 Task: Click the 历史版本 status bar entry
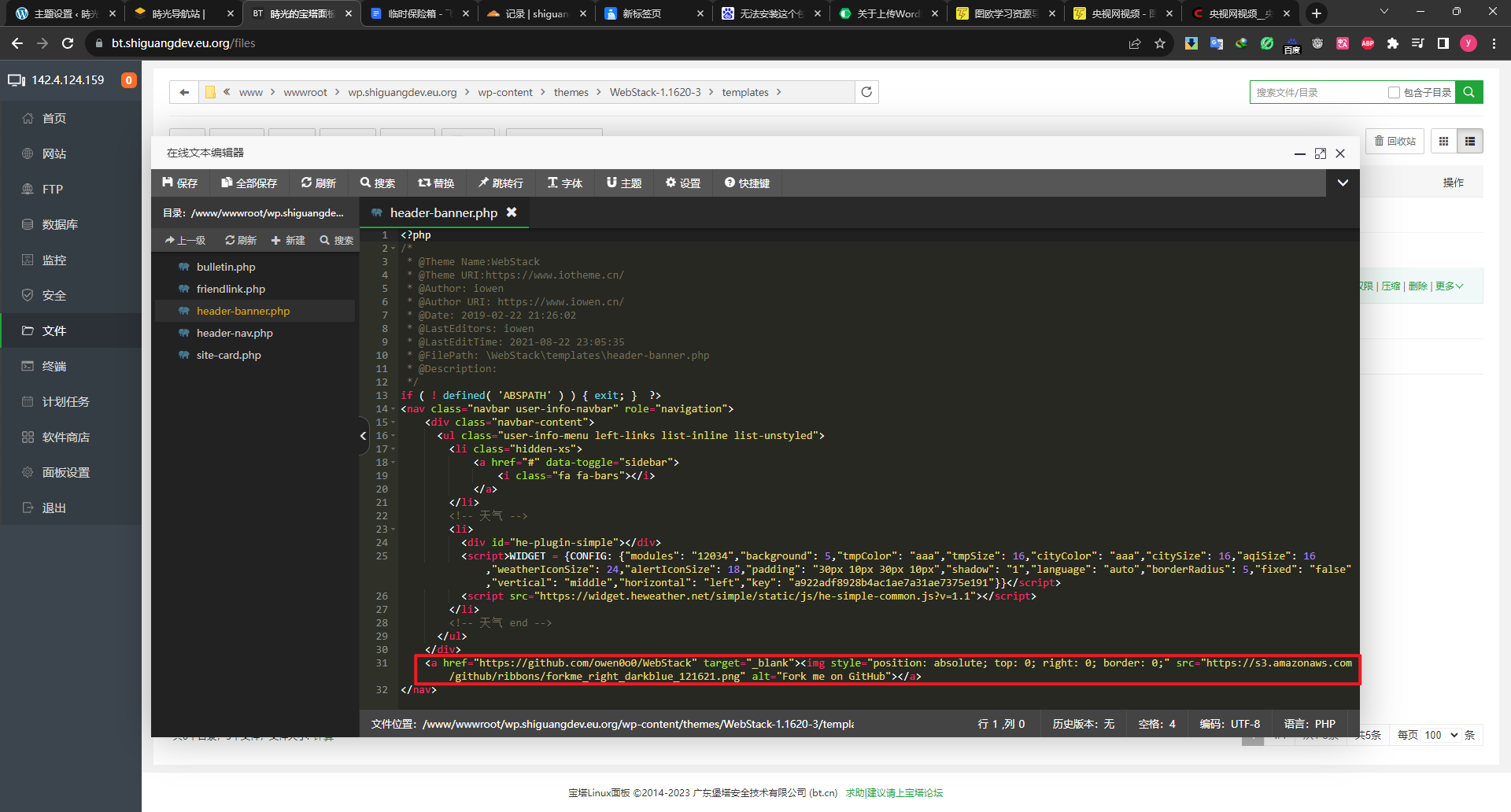point(1084,724)
